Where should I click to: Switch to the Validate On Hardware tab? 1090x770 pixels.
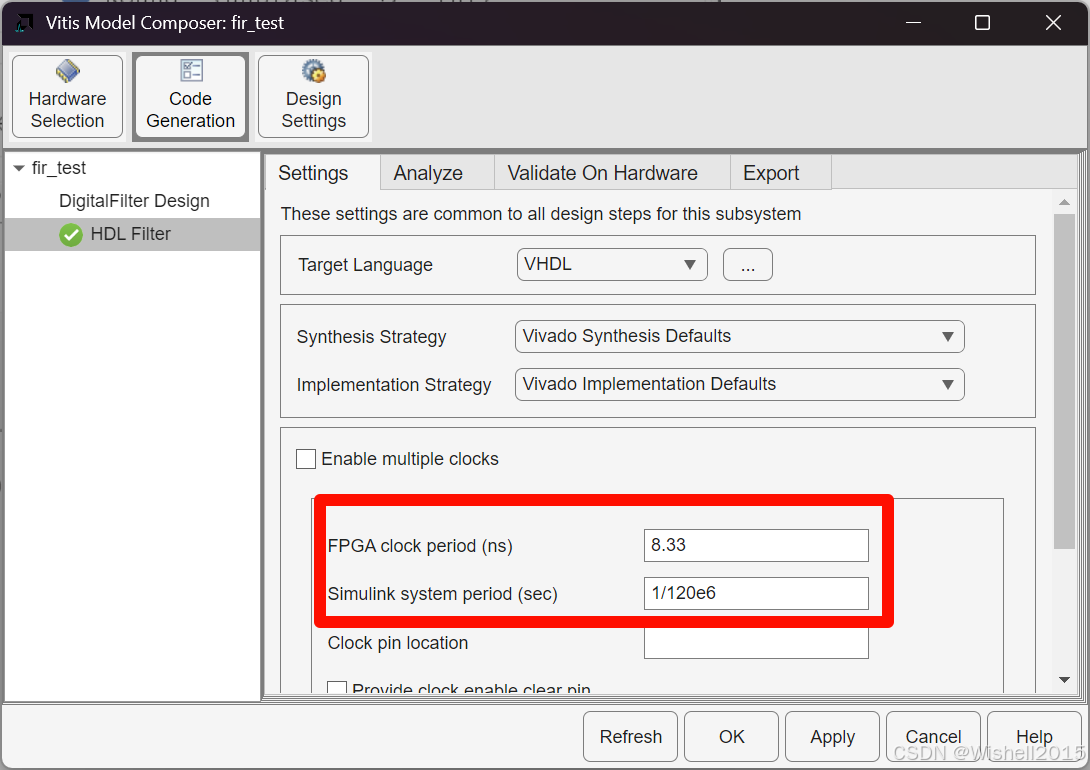coord(612,172)
